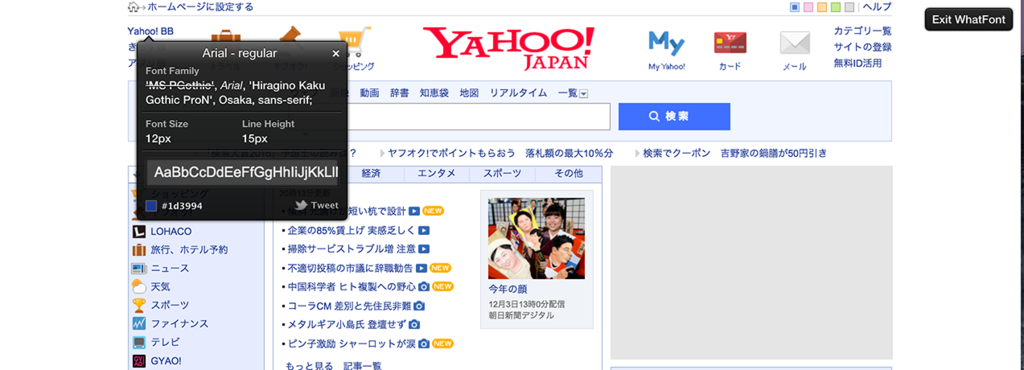Viewport: 1024px width, 370px height.
Task: Click camera icon beside コーラCM headline
Action: pyautogui.click(x=419, y=305)
